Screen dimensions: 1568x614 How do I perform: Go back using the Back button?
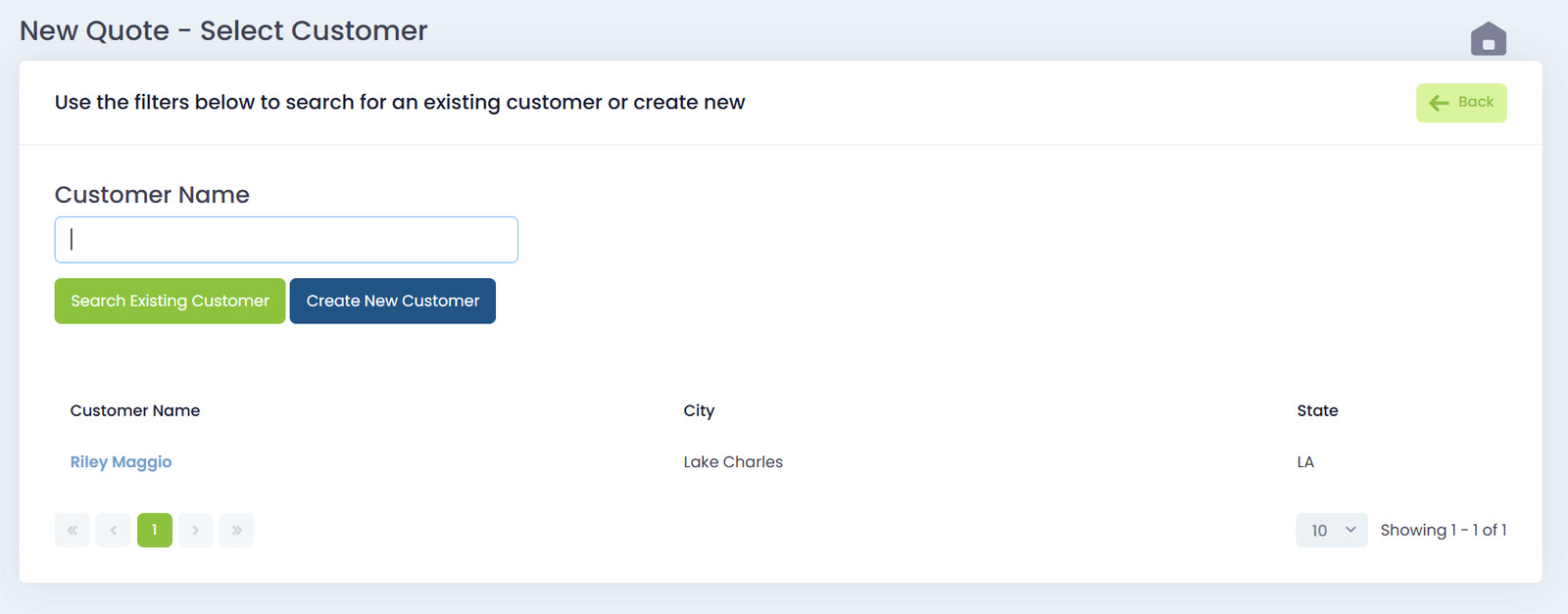pos(1460,103)
